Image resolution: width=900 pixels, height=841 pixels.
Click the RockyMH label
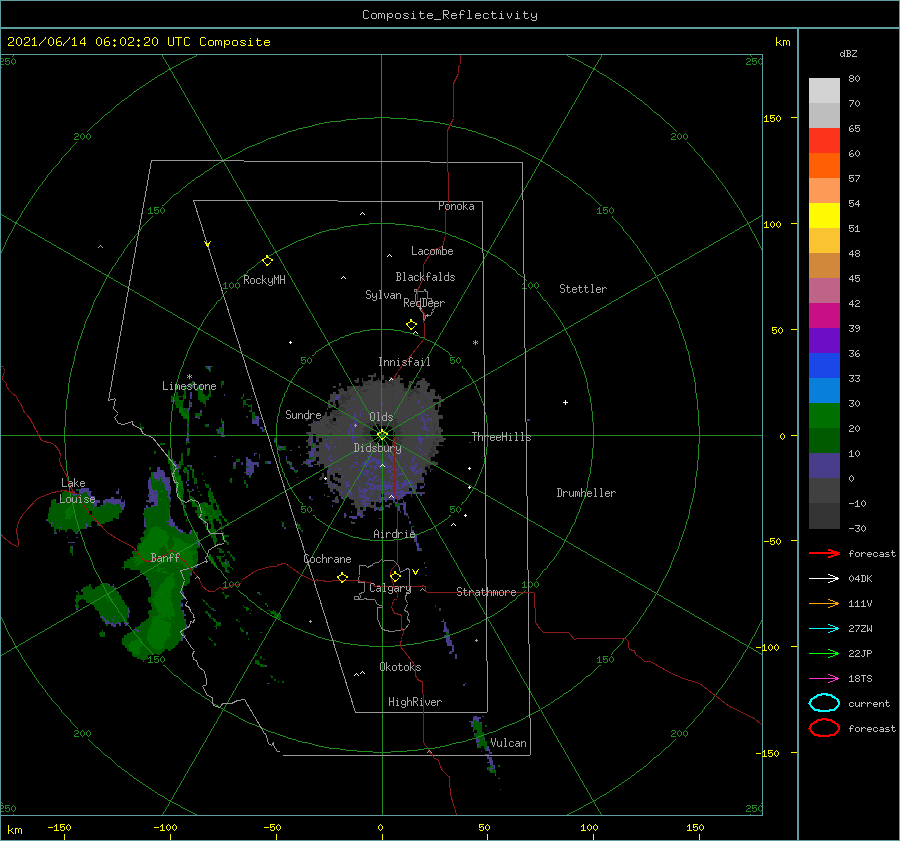coord(264,280)
